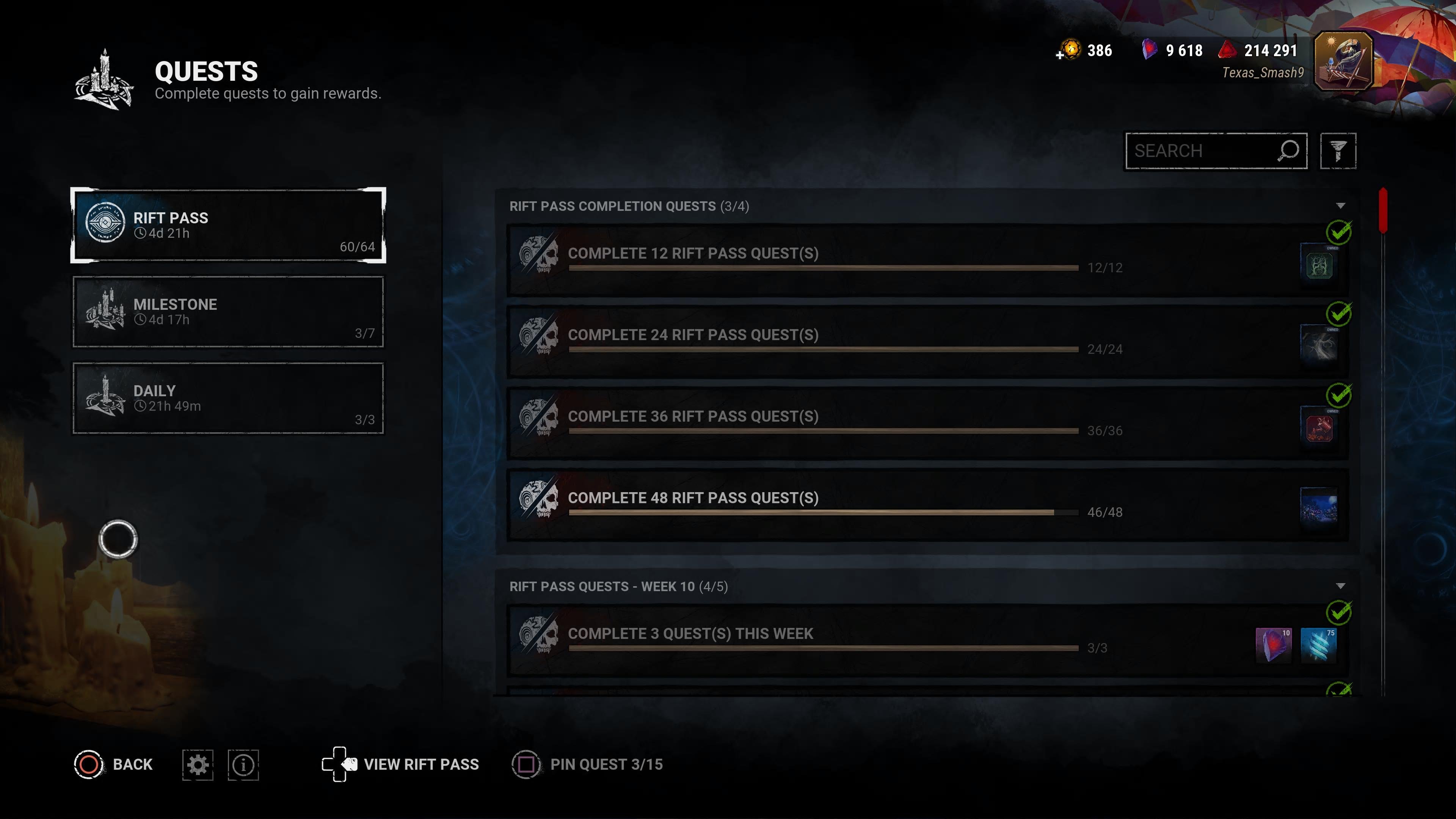Click the 24 quests completed checkmark
Image resolution: width=1456 pixels, height=819 pixels.
tap(1338, 314)
